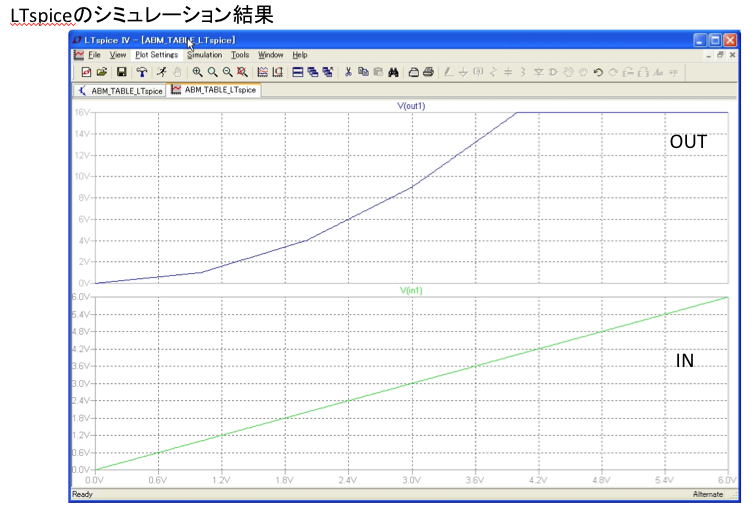Screen dimensions: 756x509
Task: Click the Undo arrow icon
Action: pyautogui.click(x=598, y=72)
